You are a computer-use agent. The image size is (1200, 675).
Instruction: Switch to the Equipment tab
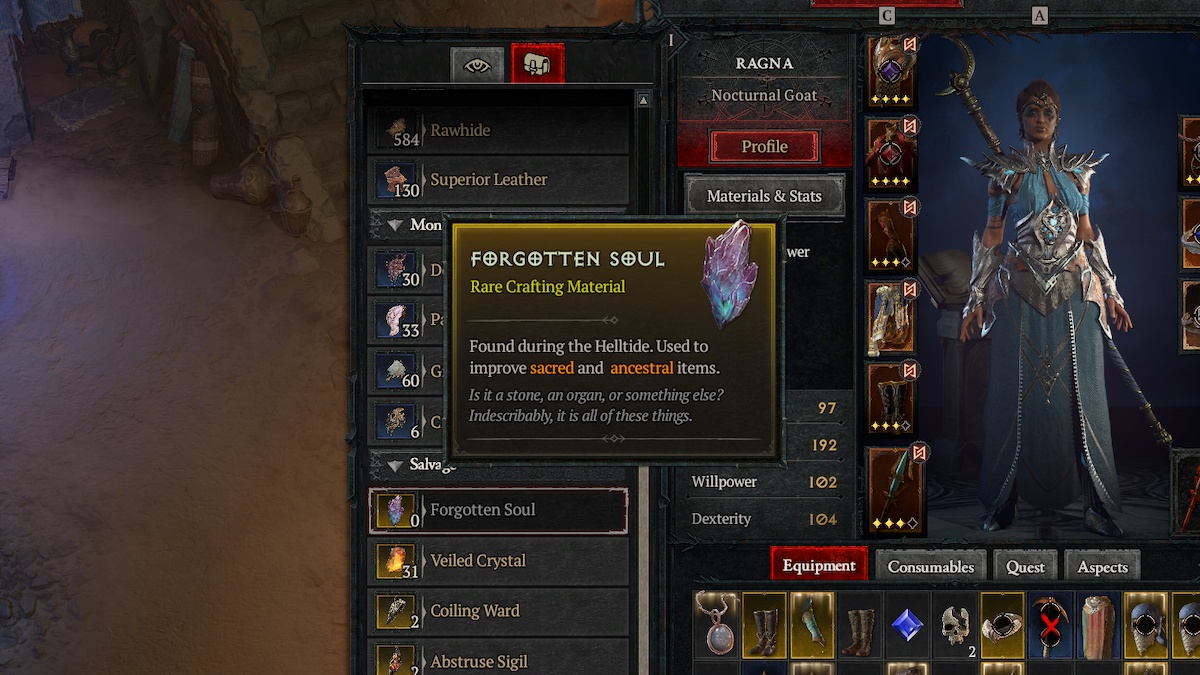point(819,566)
